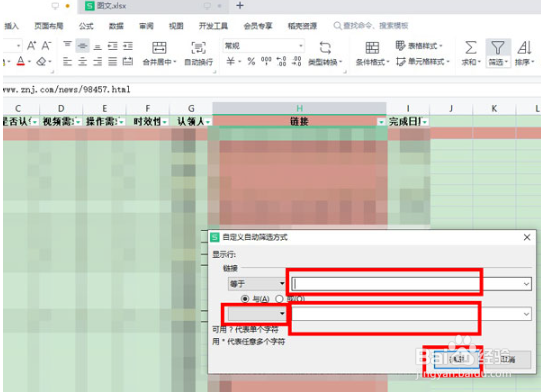
Task: Open the font color dropdown arrow
Action: pyautogui.click(x=29, y=62)
